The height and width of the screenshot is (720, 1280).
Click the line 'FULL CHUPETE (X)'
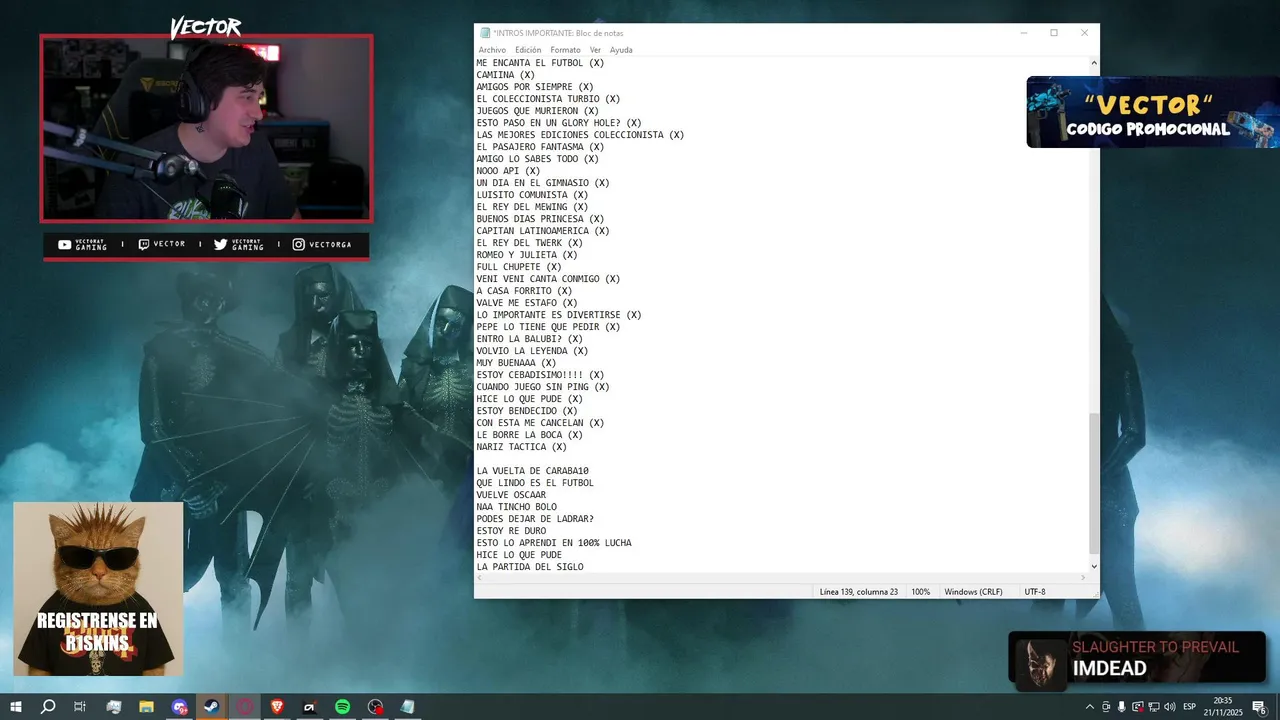pyautogui.click(x=519, y=267)
